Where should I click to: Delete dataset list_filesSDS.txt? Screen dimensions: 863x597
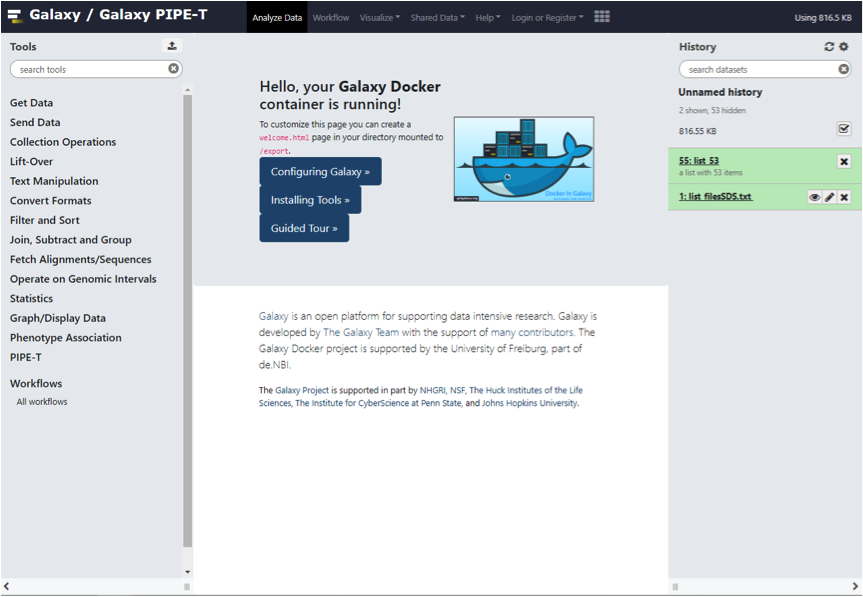click(x=844, y=197)
